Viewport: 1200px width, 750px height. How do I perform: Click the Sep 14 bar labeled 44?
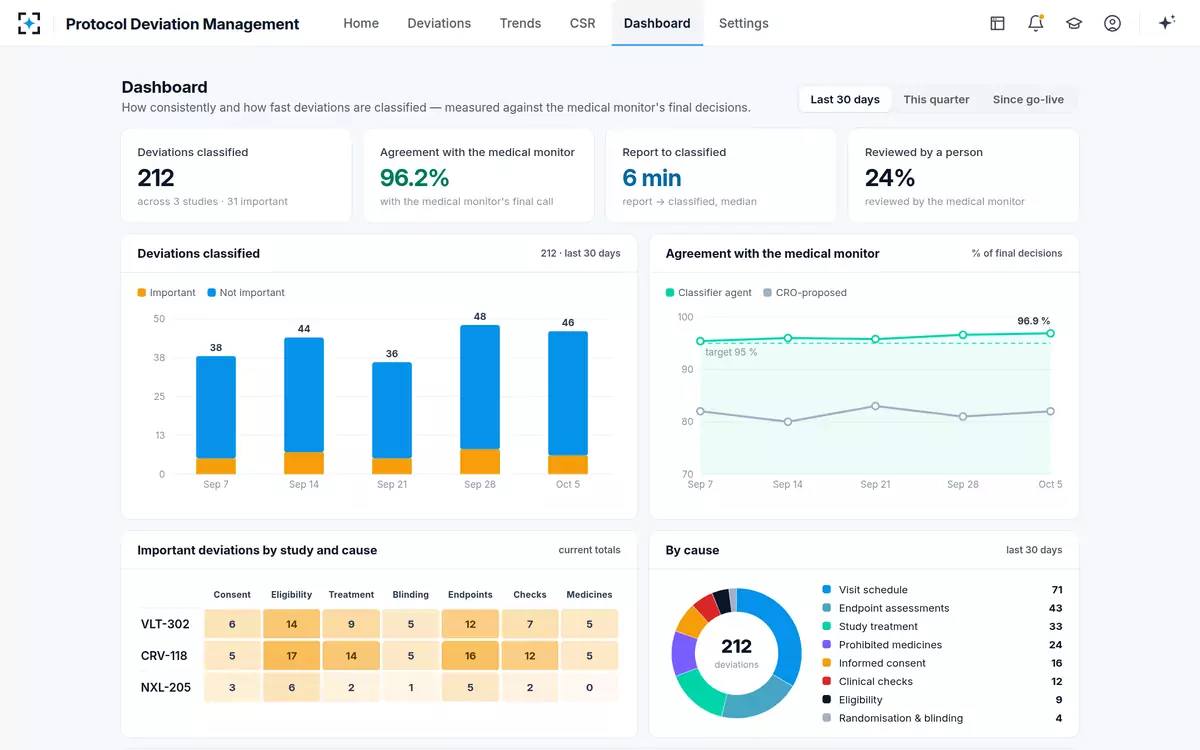304,406
